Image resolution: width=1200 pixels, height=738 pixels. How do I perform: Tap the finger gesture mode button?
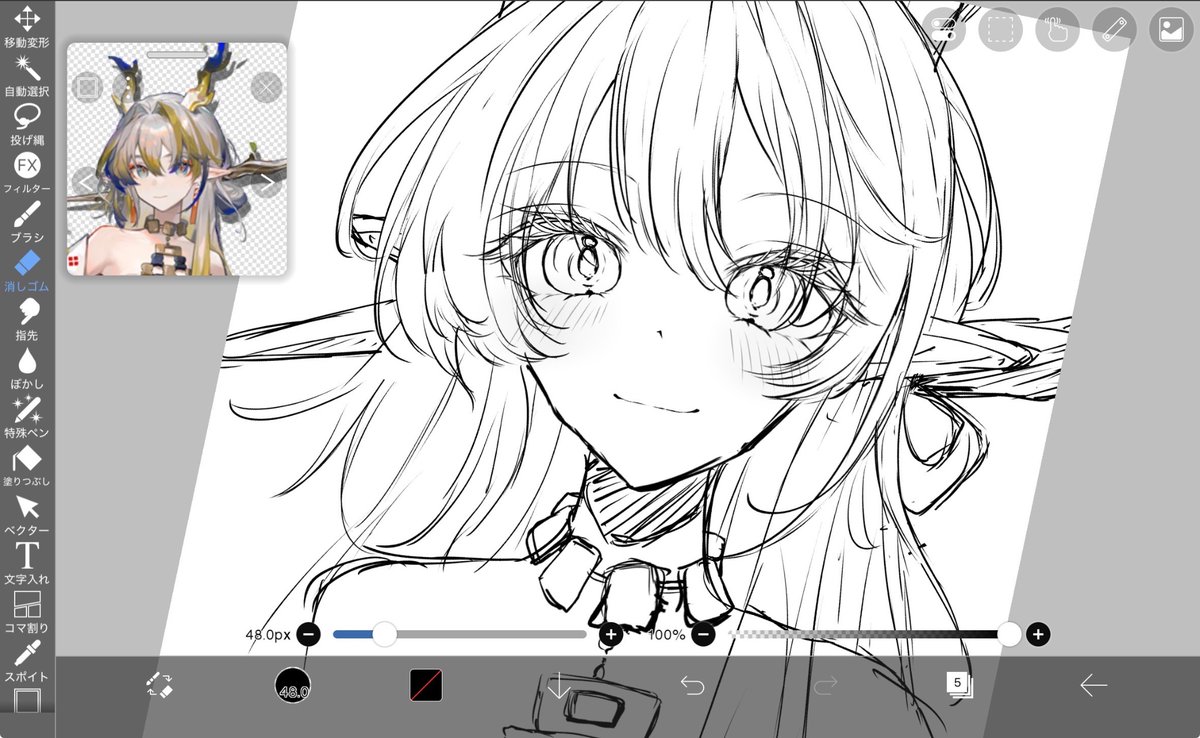(x=1057, y=28)
